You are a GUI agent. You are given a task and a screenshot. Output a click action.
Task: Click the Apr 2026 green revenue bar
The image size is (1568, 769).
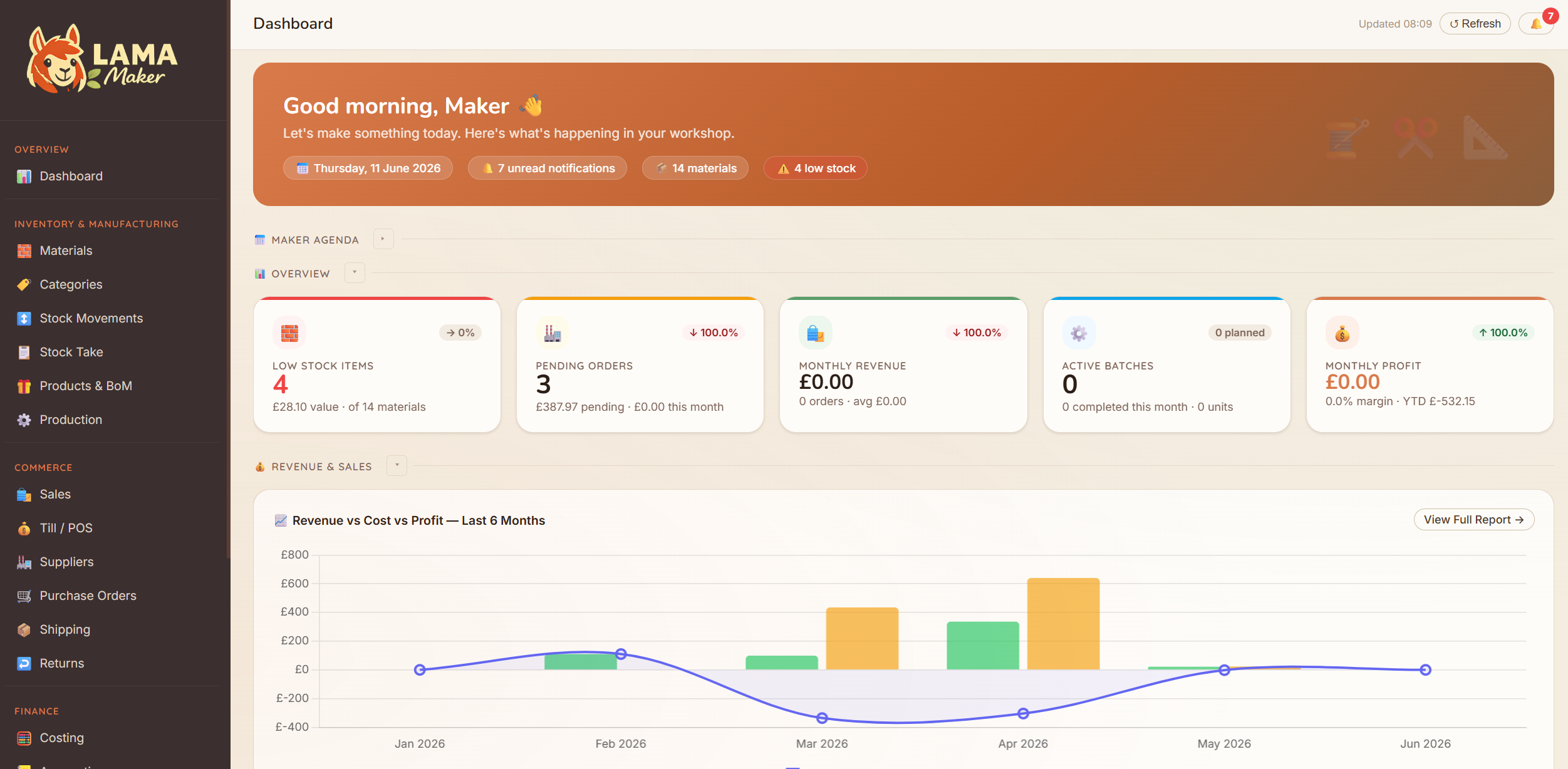982,646
